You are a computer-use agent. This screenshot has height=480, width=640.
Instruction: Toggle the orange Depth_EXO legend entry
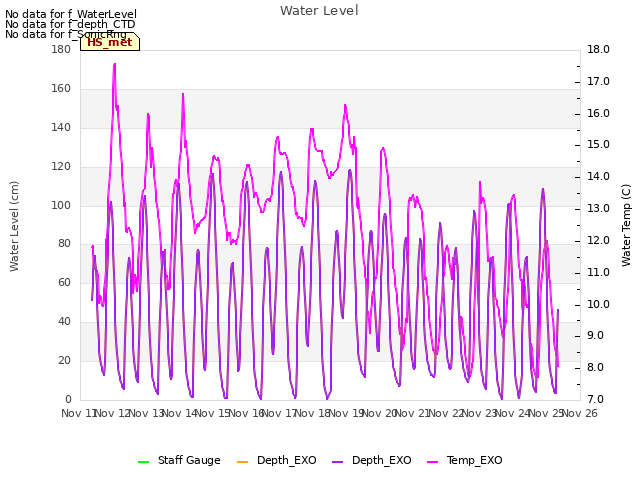276,460
